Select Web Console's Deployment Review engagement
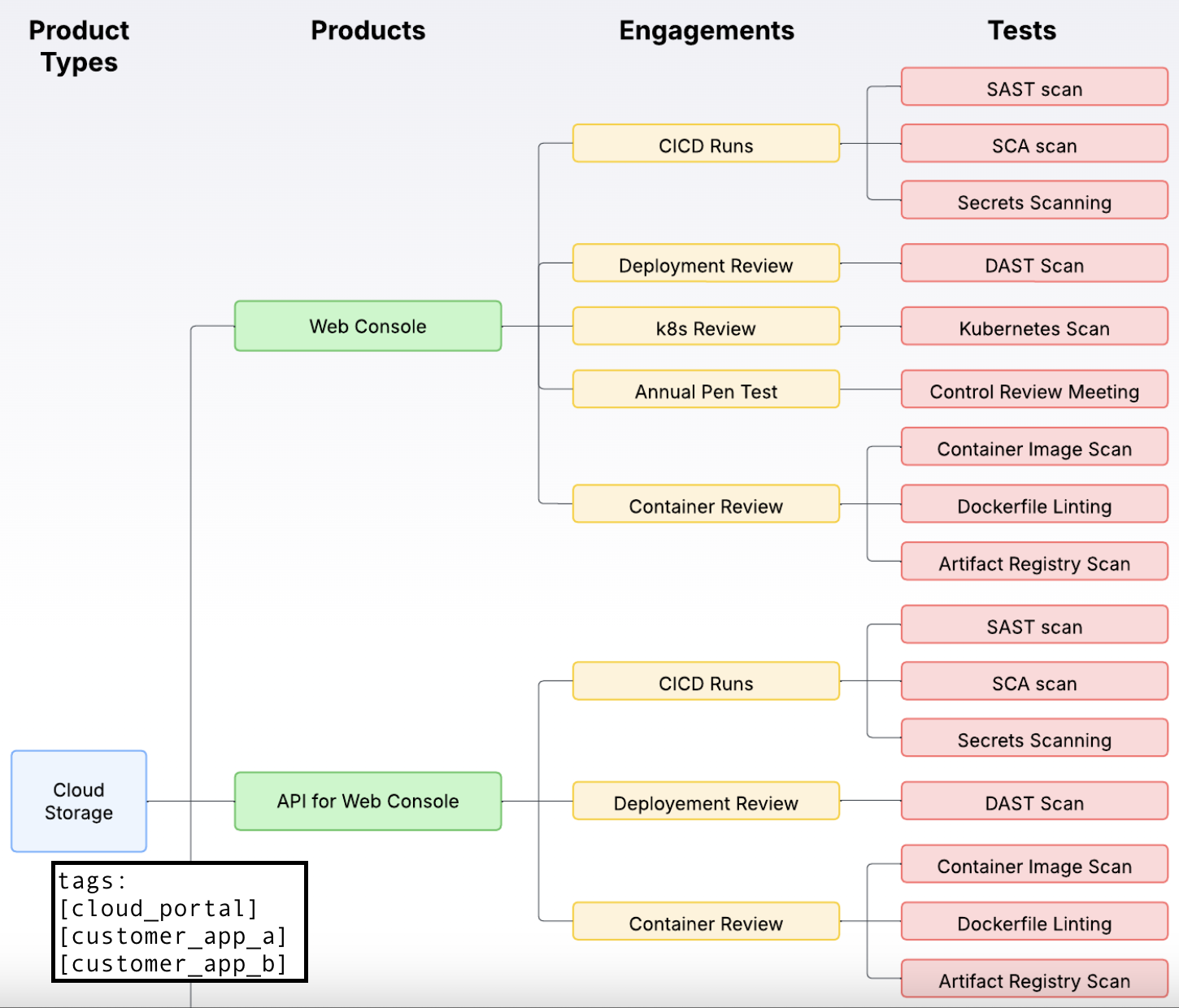The height and width of the screenshot is (1008, 1179). point(706,264)
